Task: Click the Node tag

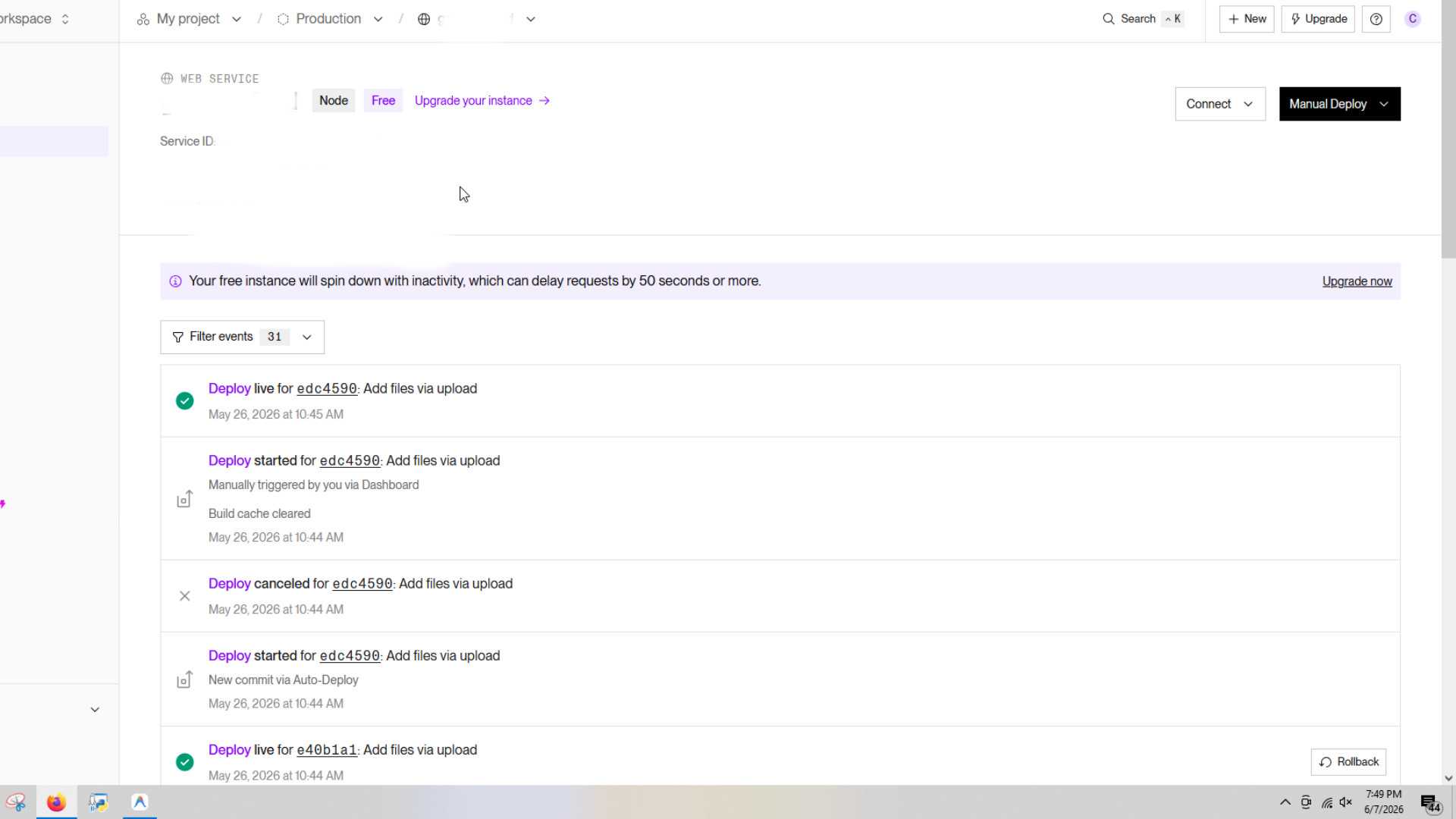Action: 334,101
